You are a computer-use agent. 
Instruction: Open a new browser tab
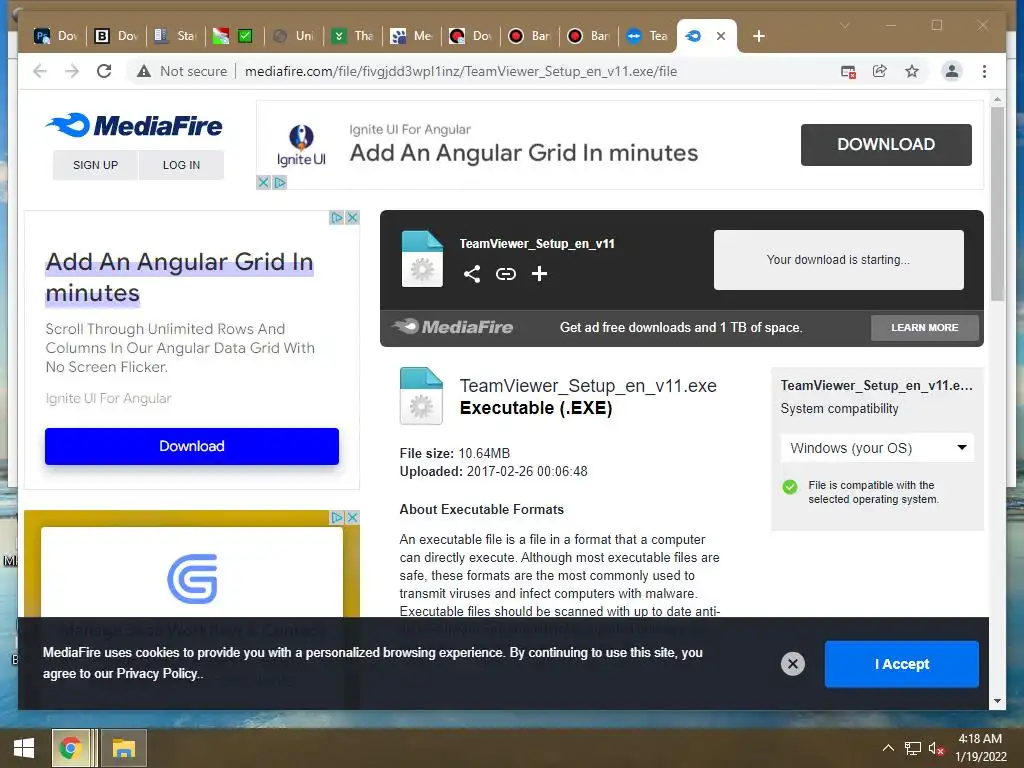click(x=759, y=36)
